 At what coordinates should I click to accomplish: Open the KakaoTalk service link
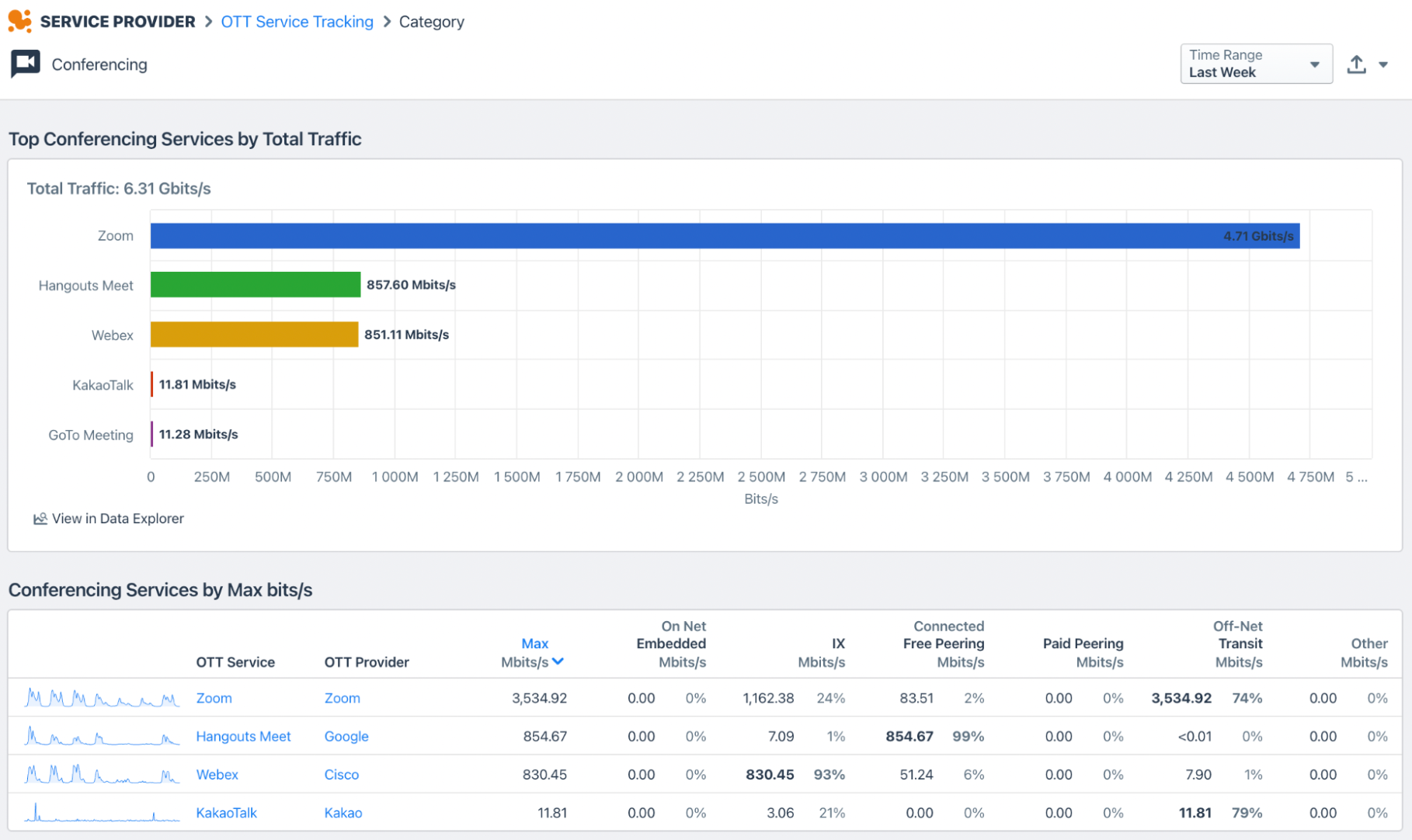(226, 813)
